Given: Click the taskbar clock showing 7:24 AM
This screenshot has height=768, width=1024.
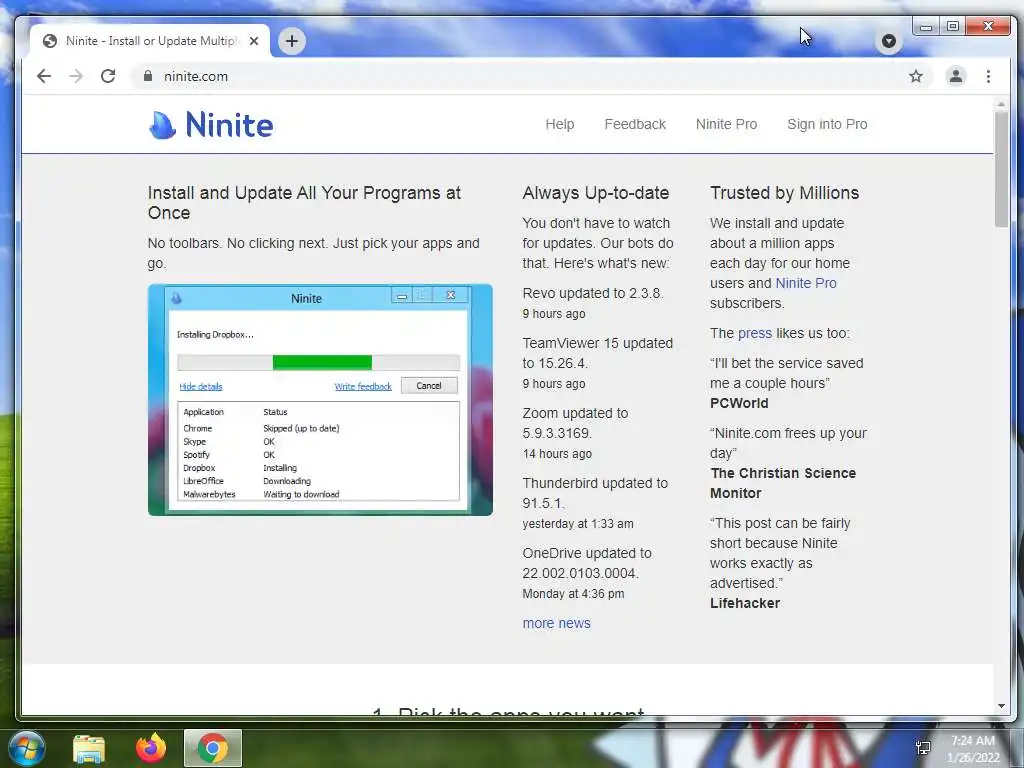Looking at the screenshot, I should [972, 741].
